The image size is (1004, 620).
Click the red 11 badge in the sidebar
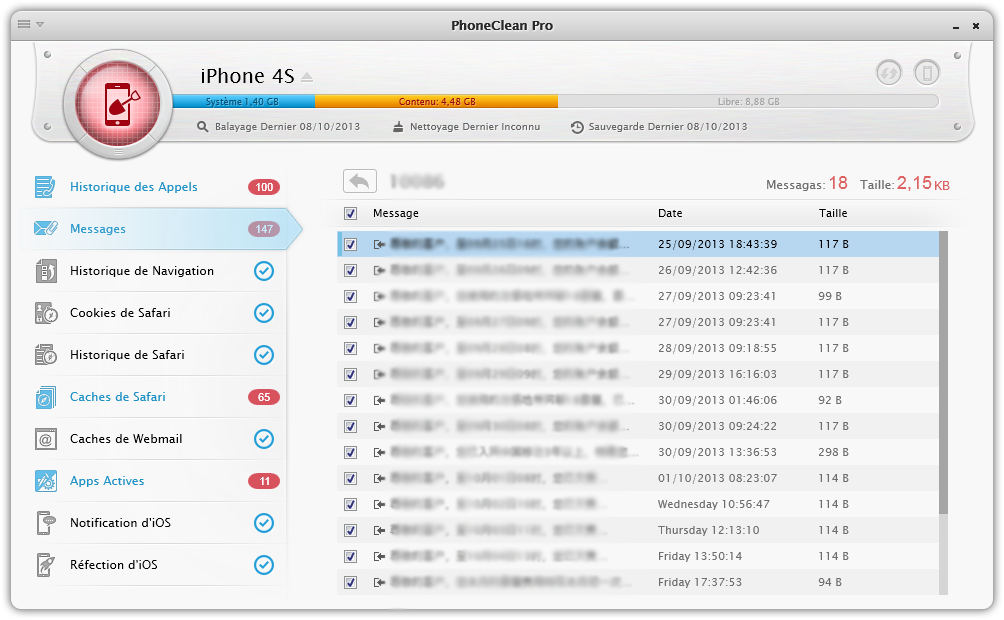tap(264, 481)
